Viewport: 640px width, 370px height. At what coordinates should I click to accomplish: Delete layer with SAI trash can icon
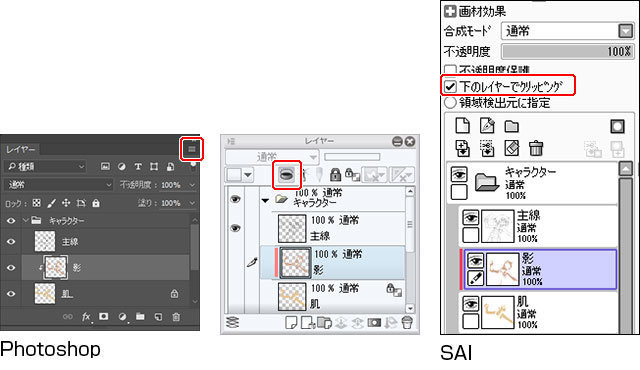click(x=536, y=148)
